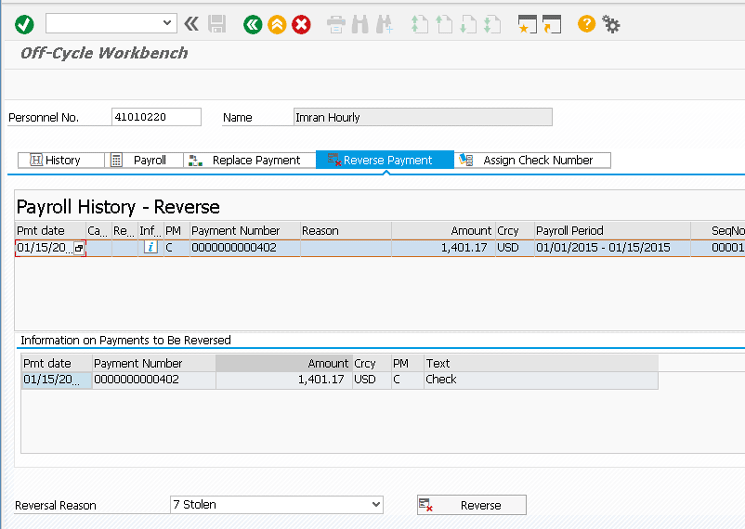Open Help with the question mark icon

[x=587, y=24]
